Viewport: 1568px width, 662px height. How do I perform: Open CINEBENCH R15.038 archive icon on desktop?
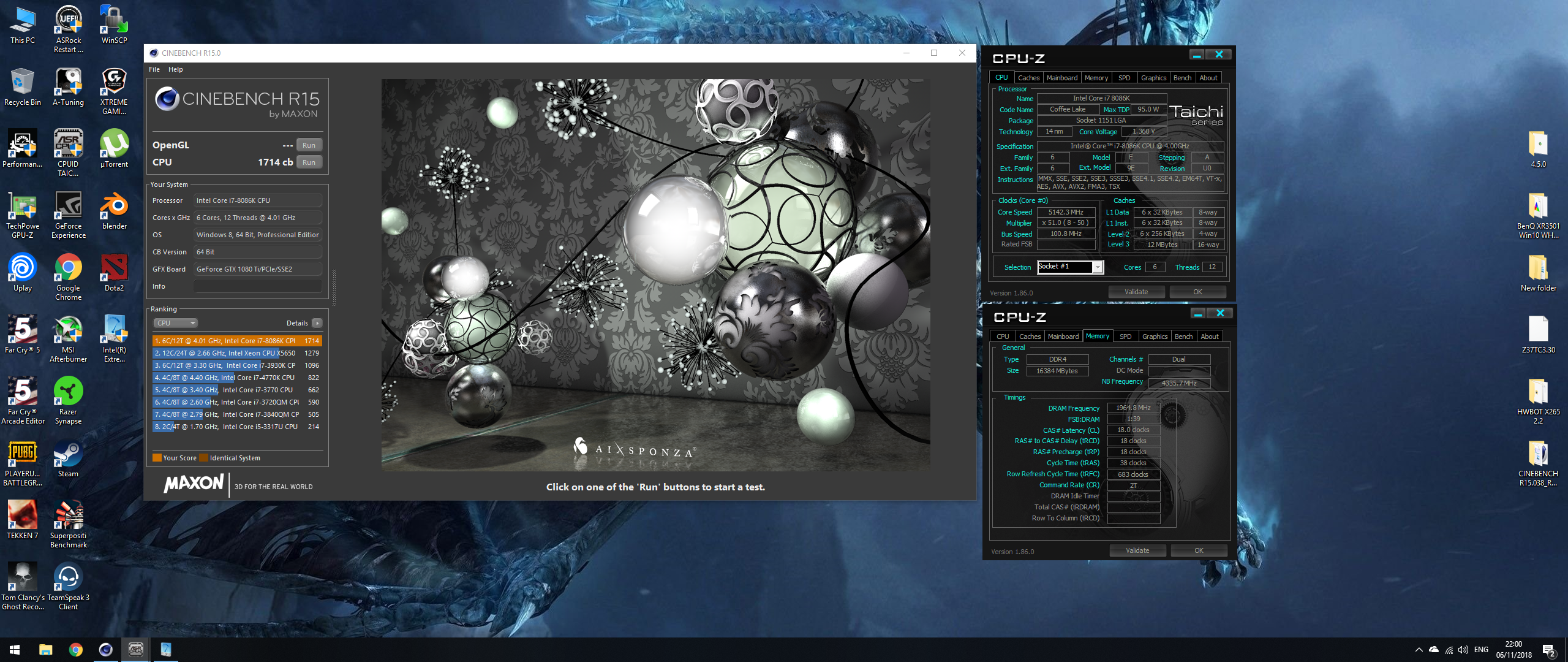tap(1538, 463)
